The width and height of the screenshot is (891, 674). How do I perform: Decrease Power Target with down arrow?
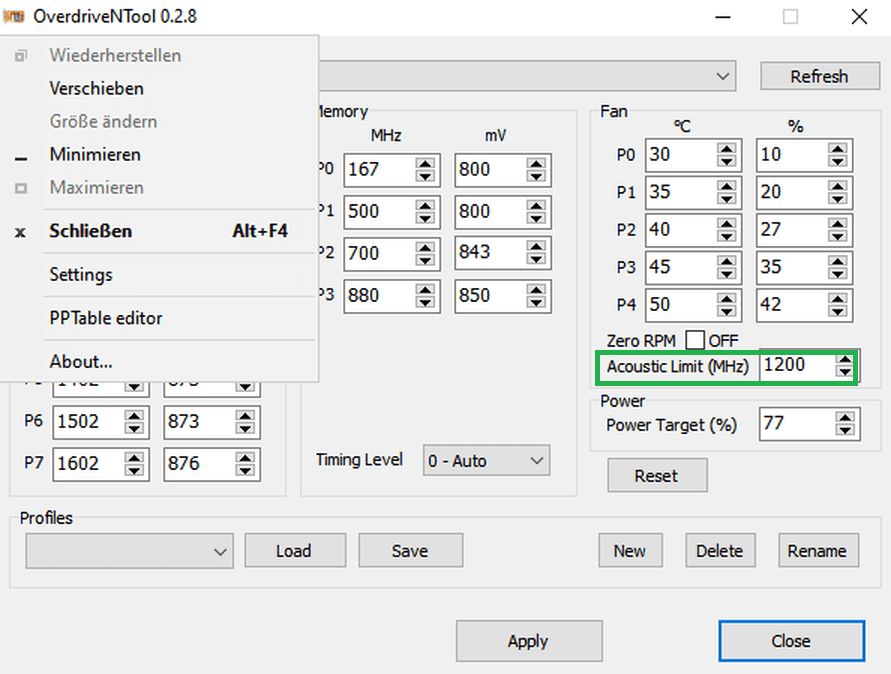pyautogui.click(x=845, y=431)
